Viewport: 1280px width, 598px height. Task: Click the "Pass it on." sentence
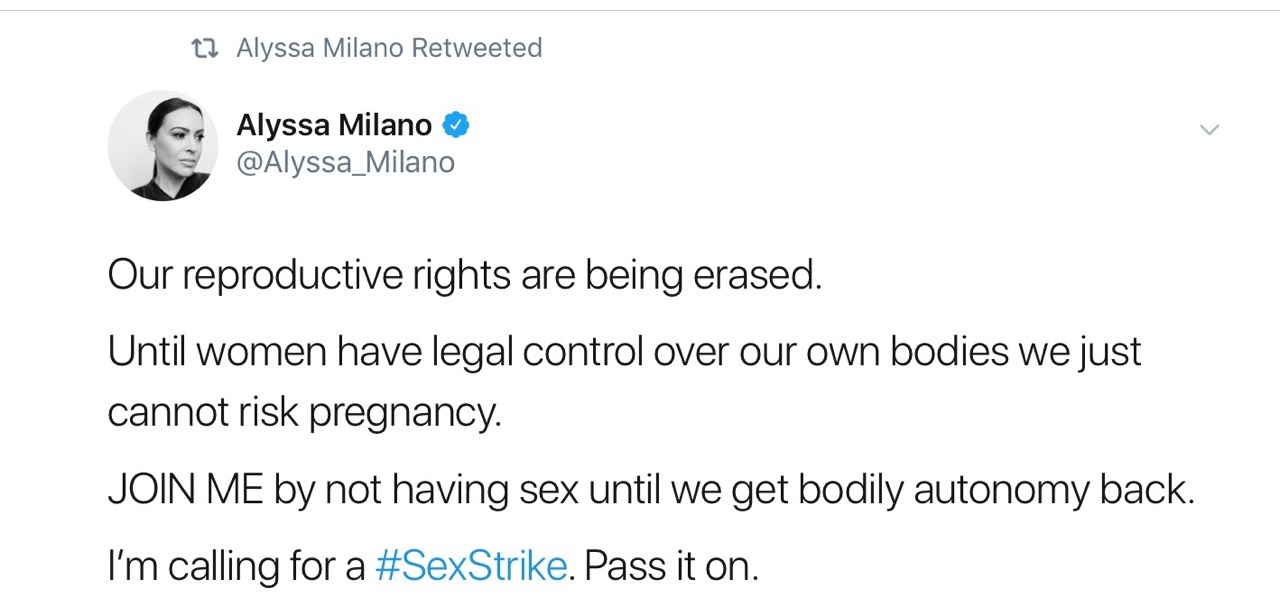(x=672, y=566)
